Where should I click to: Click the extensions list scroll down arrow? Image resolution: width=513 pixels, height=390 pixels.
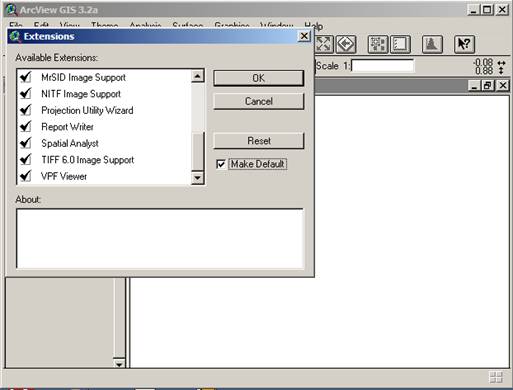pos(198,178)
